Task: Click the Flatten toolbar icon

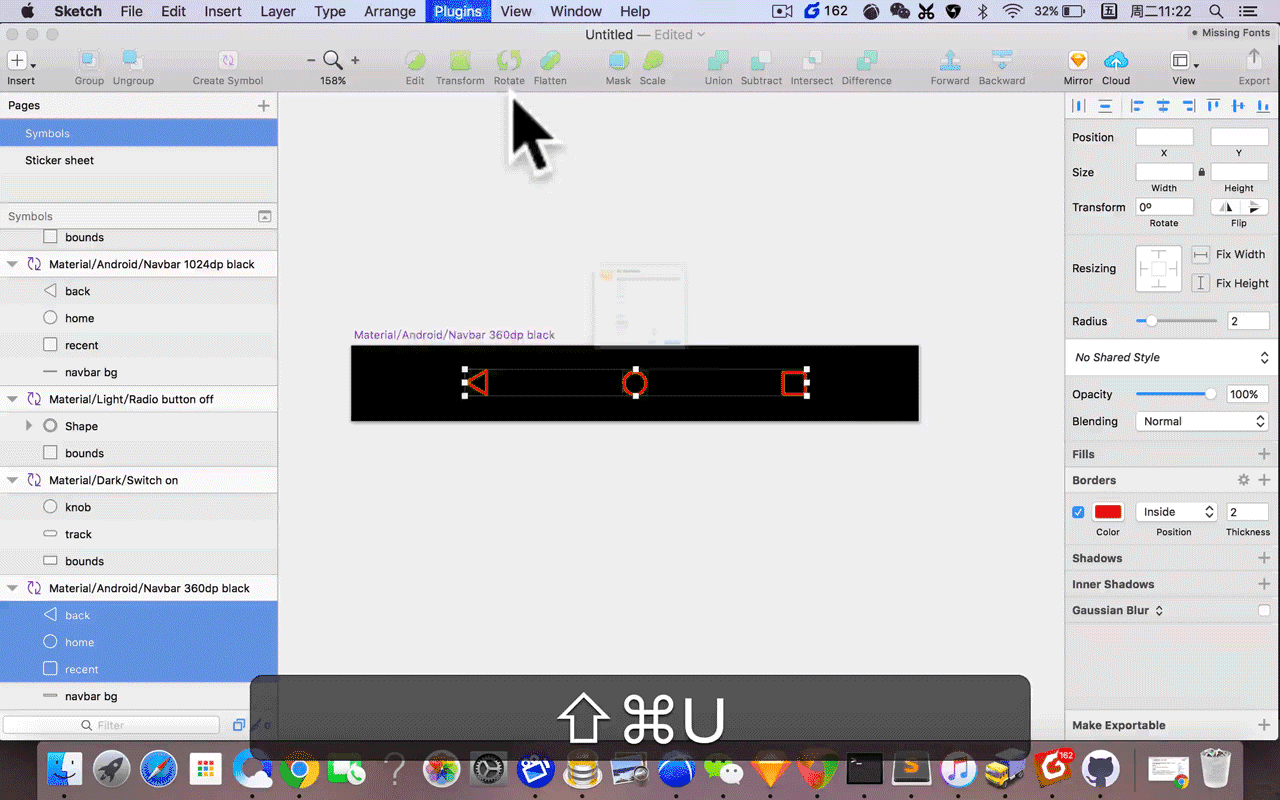Action: click(x=550, y=62)
